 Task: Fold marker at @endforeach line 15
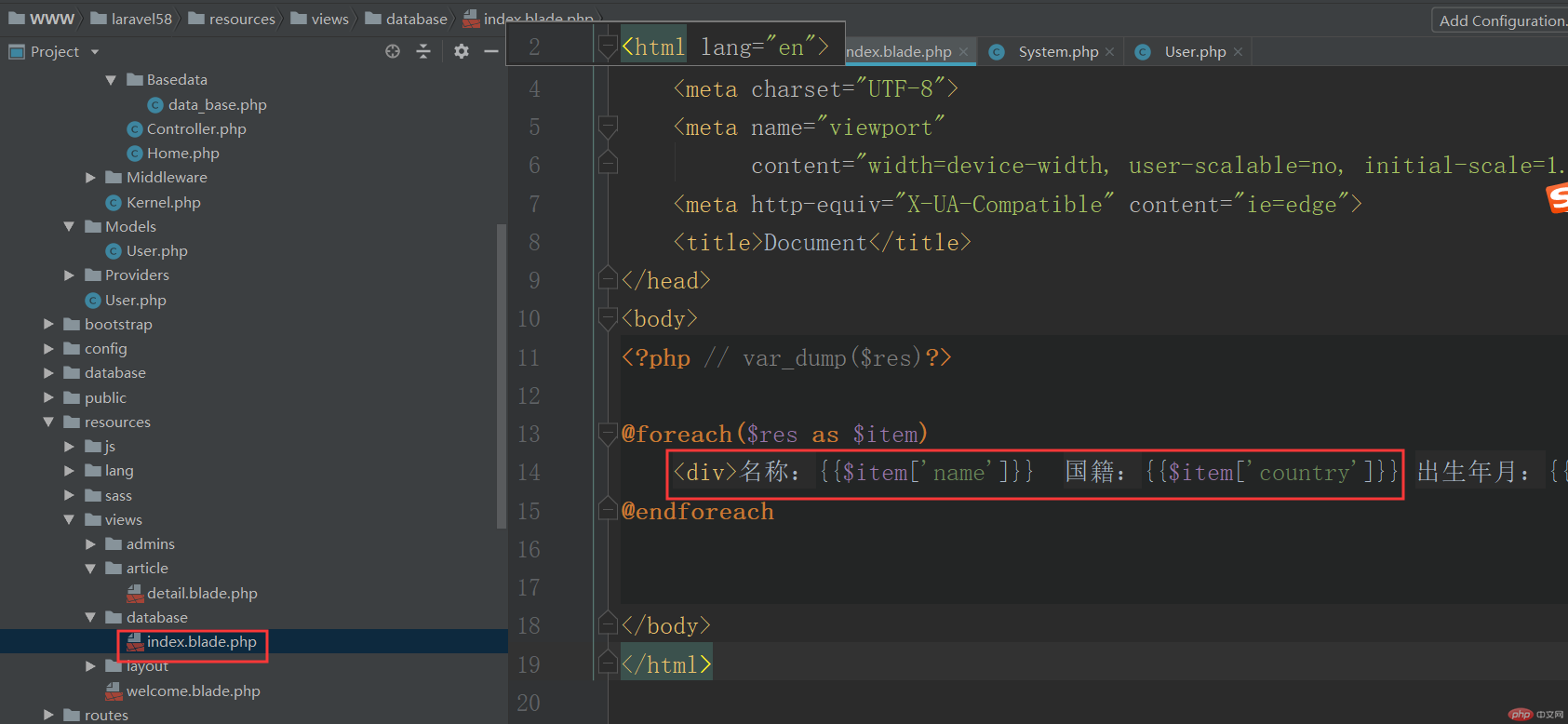pos(608,510)
